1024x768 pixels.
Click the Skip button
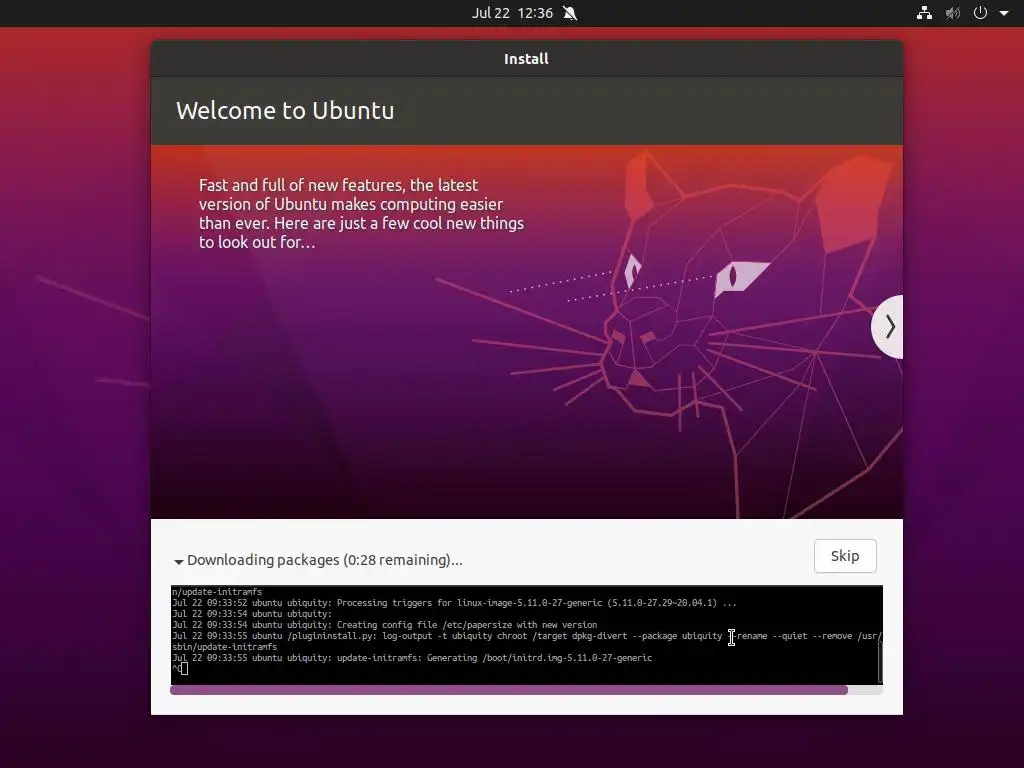click(x=844, y=556)
